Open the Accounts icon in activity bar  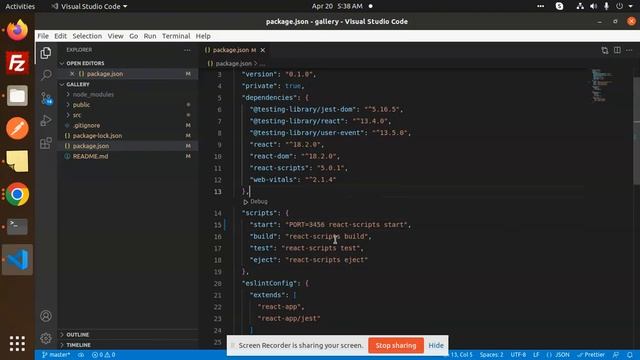(46, 316)
